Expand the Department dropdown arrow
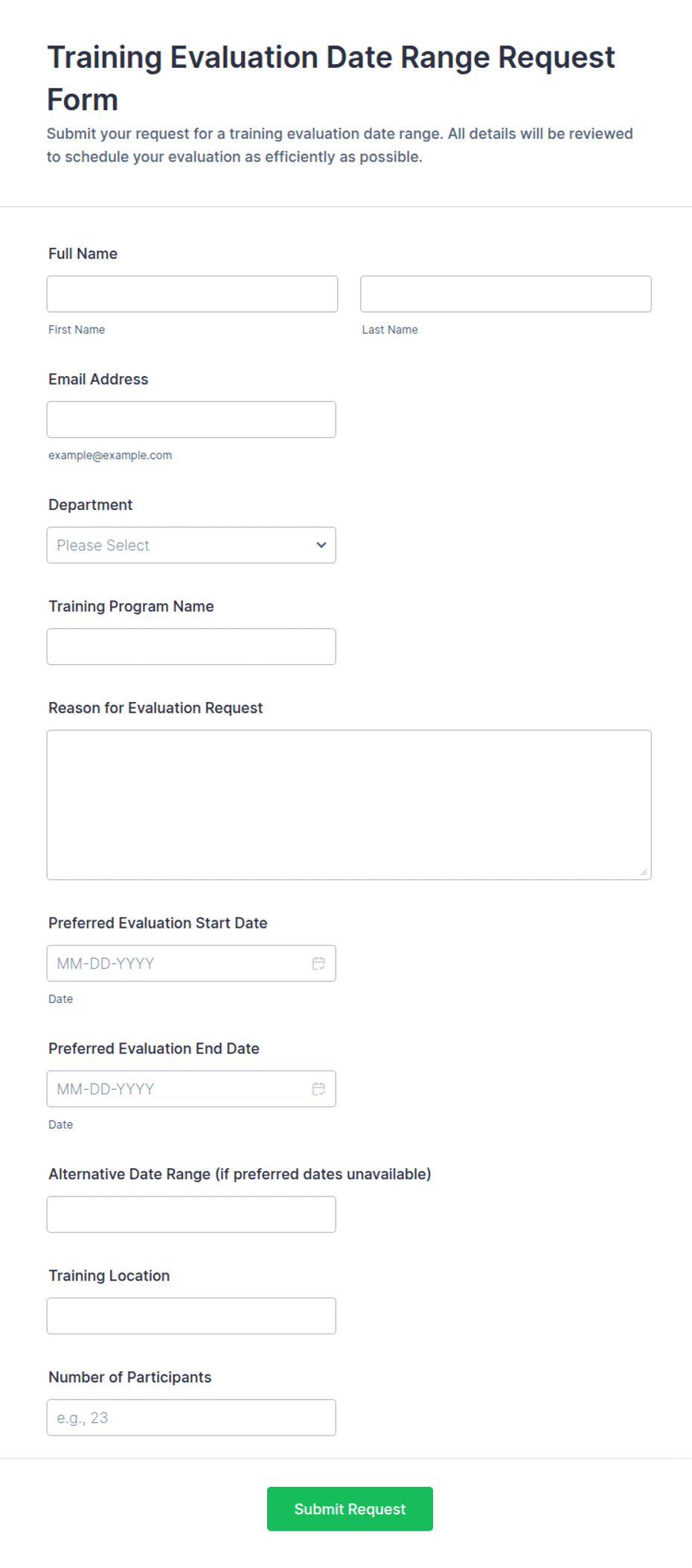This screenshot has height=1568, width=692. [x=321, y=545]
